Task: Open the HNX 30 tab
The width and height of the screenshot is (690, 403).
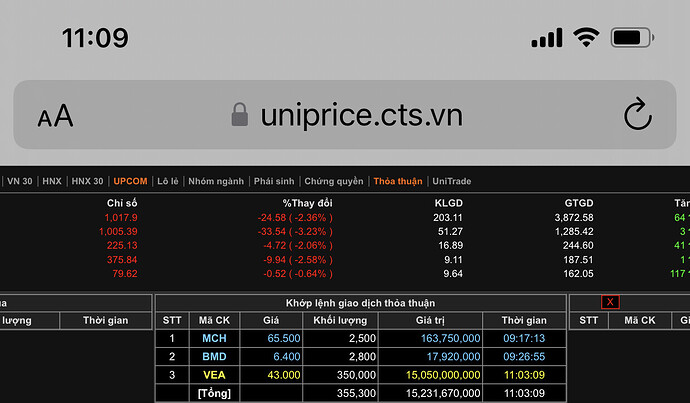Action: [88, 181]
